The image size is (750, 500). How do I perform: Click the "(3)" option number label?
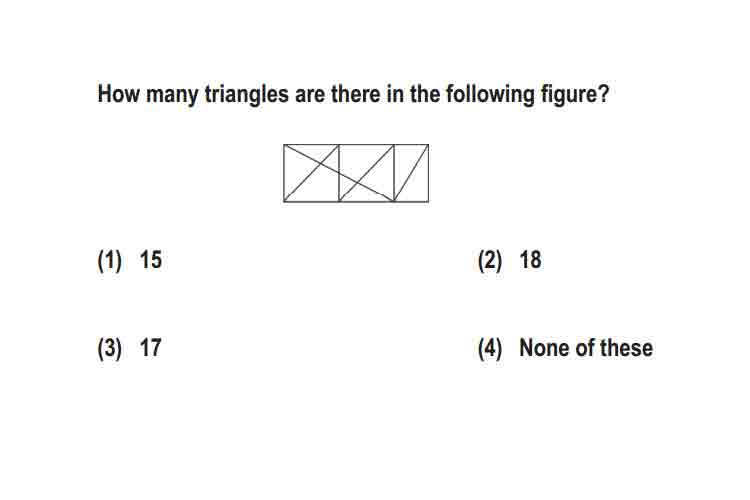110,348
